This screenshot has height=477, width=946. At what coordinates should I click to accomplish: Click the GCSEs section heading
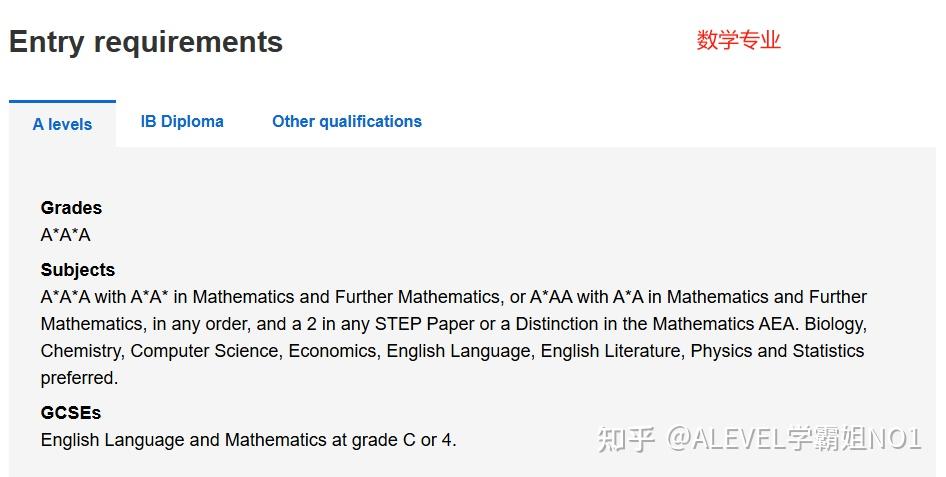pyautogui.click(x=71, y=412)
